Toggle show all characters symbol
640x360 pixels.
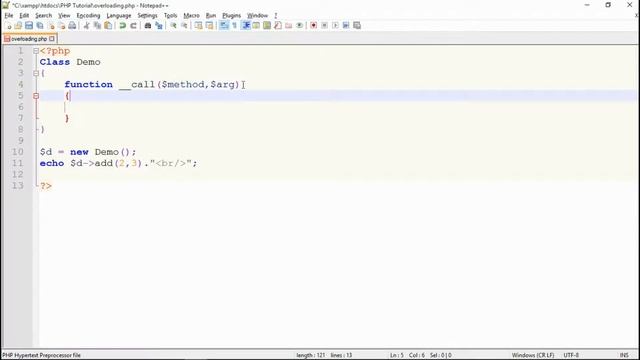coord(235,25)
